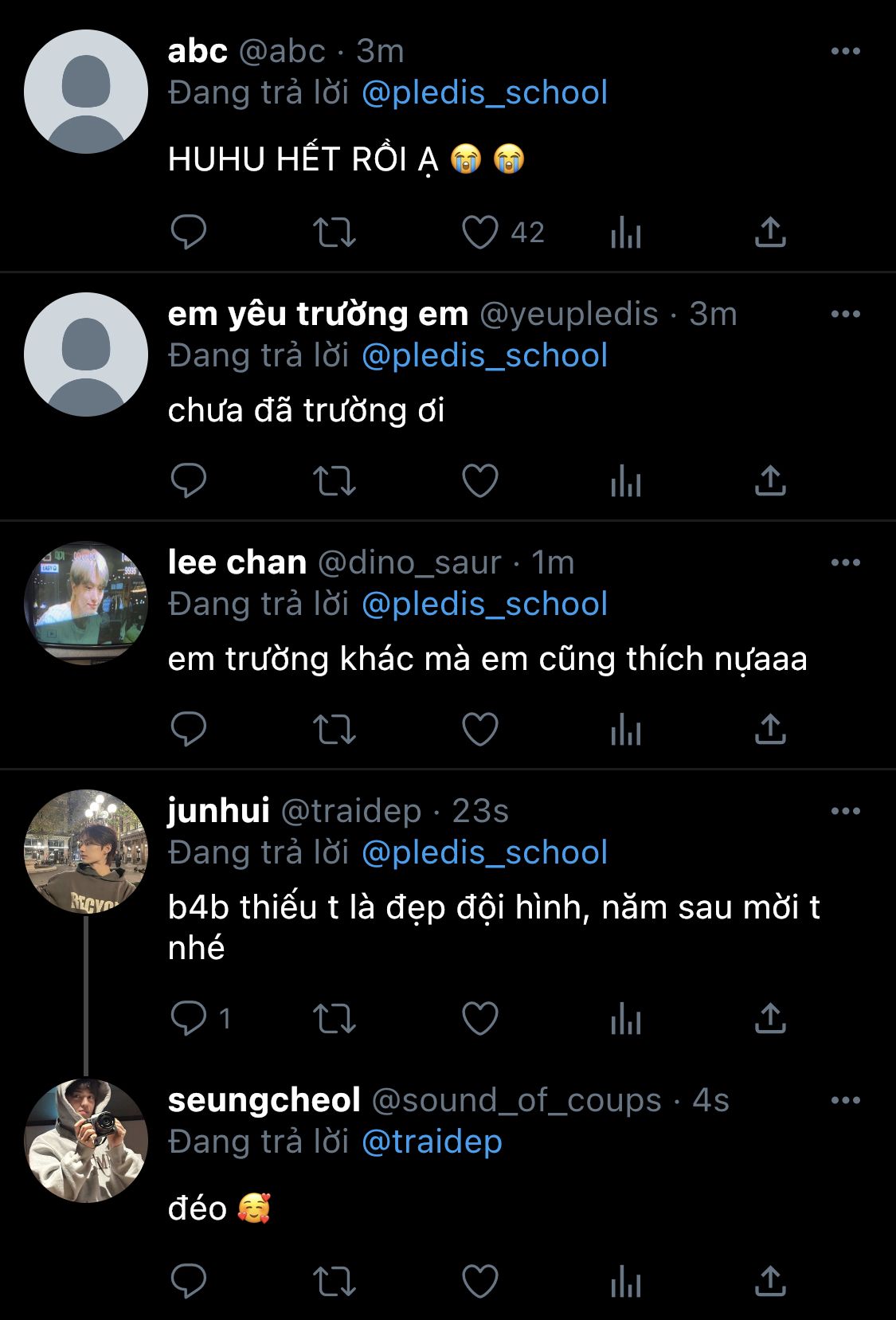This screenshot has height=1320, width=896.
Task: Open @pledis_school link in junhui's reply
Action: tap(484, 852)
